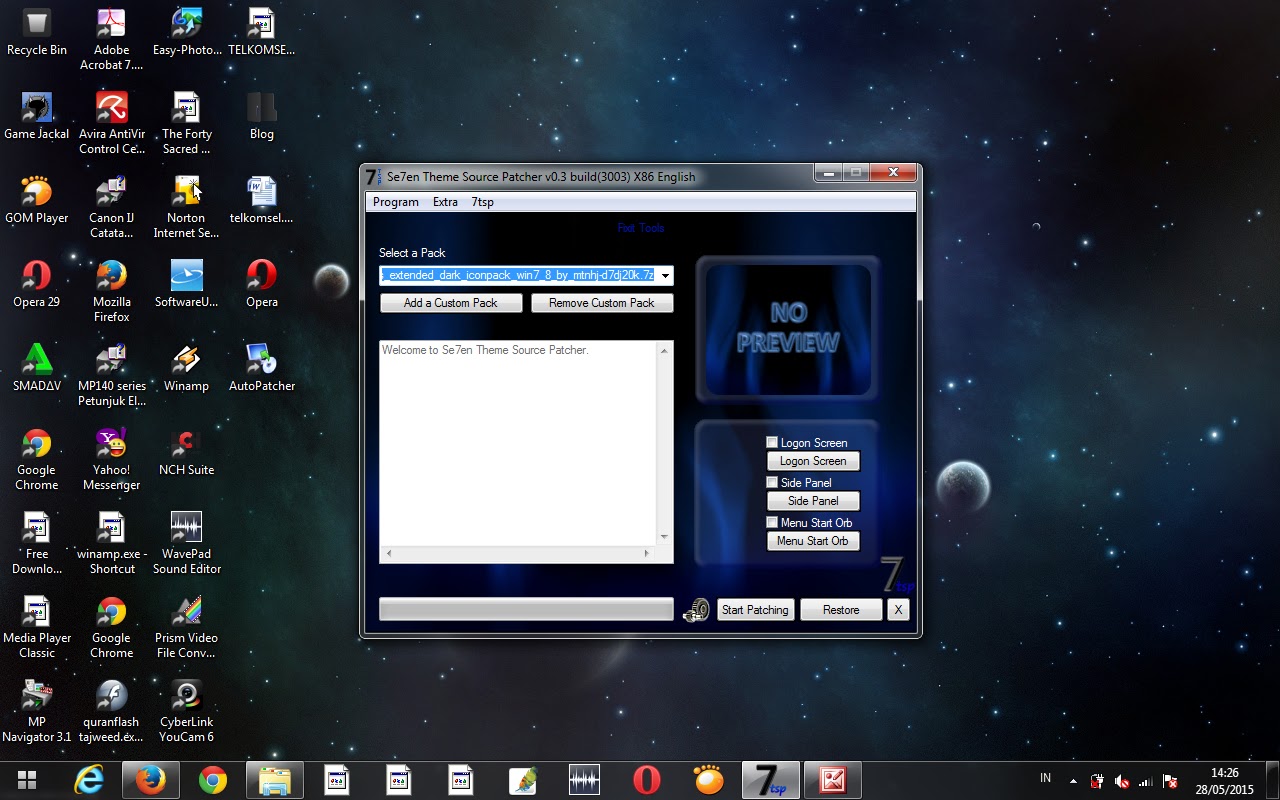The image size is (1280, 800).
Task: Click the Start Patching button
Action: click(x=755, y=610)
